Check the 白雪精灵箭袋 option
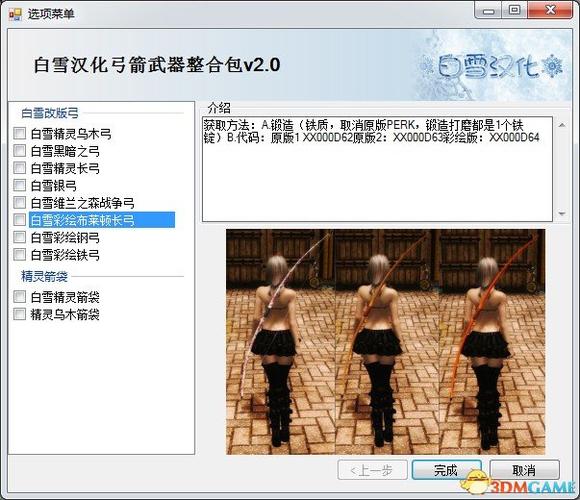The height and width of the screenshot is (500, 580). [x=19, y=297]
